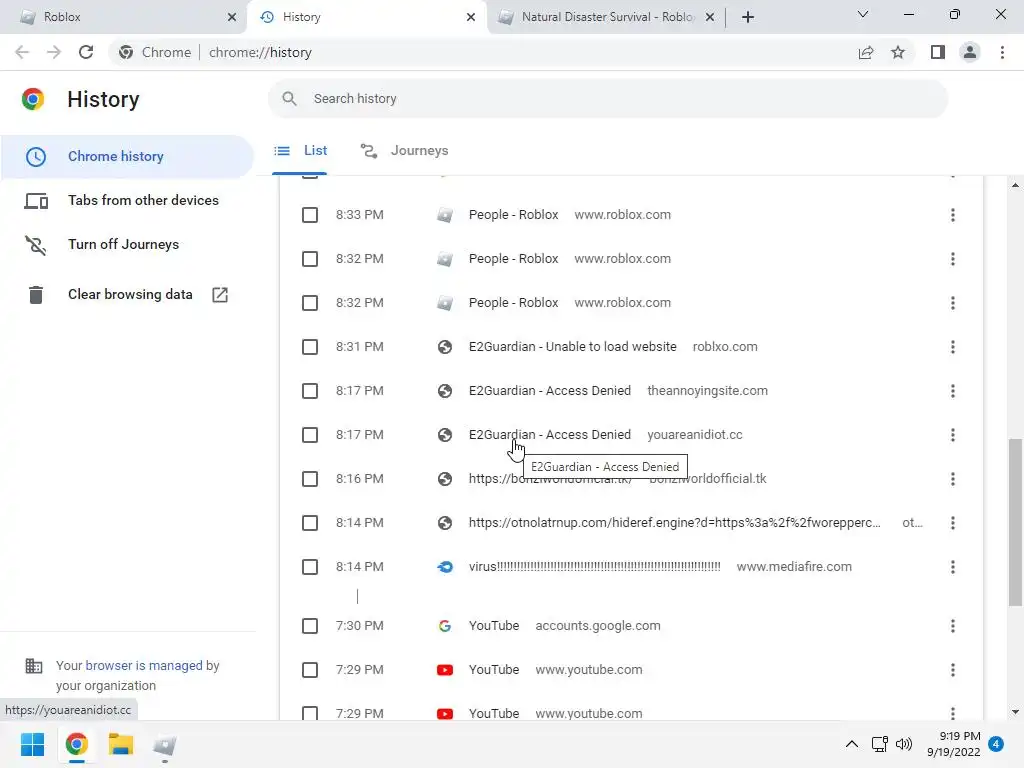1024x768 pixels.
Task: Select the List tab
Action: pyautogui.click(x=300, y=151)
